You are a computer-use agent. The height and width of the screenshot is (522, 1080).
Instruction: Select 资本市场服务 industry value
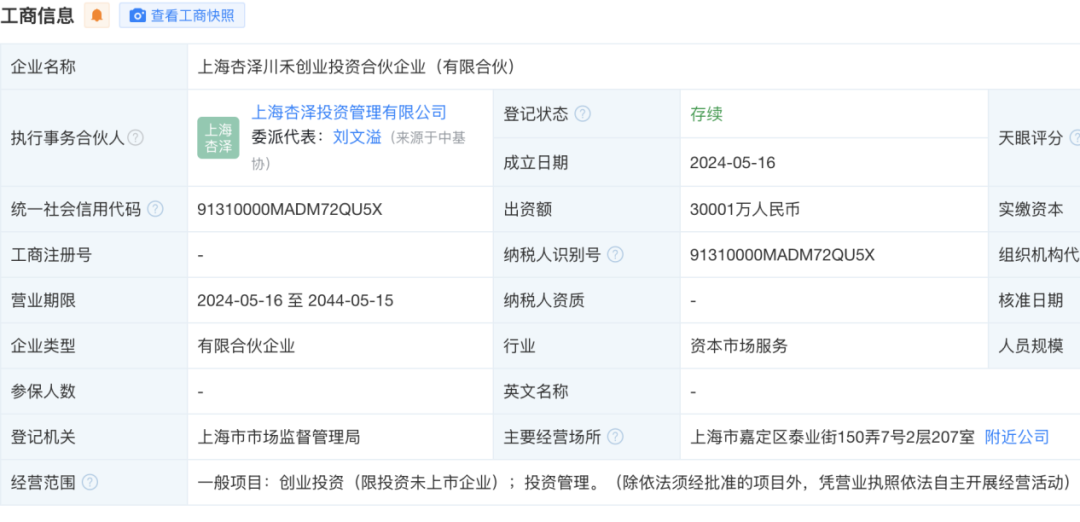[x=738, y=346]
